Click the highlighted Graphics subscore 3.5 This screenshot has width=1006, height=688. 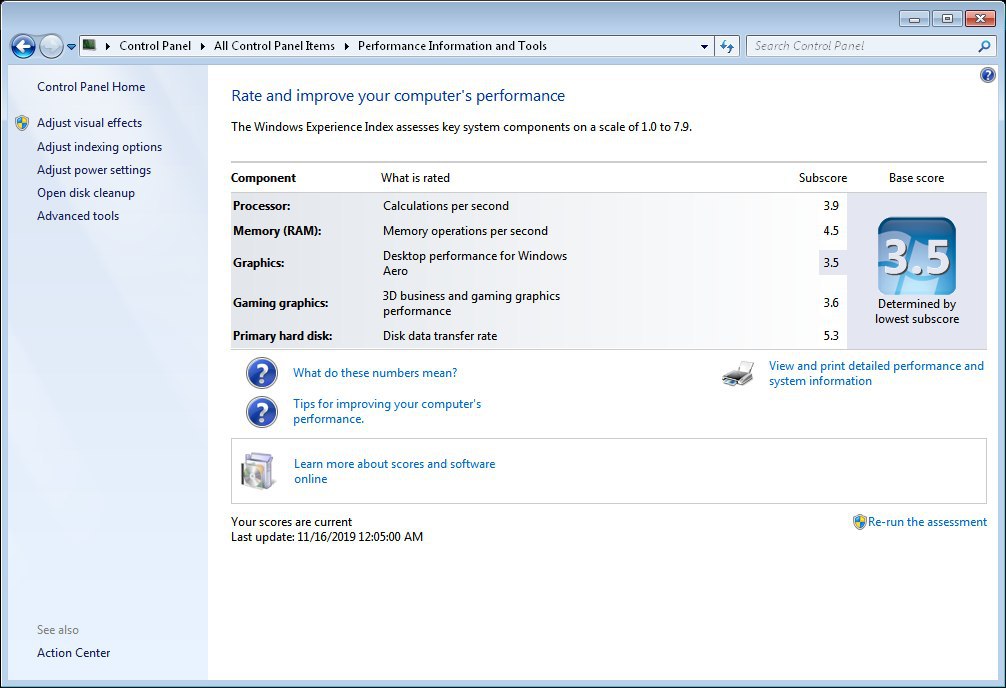[x=831, y=262]
